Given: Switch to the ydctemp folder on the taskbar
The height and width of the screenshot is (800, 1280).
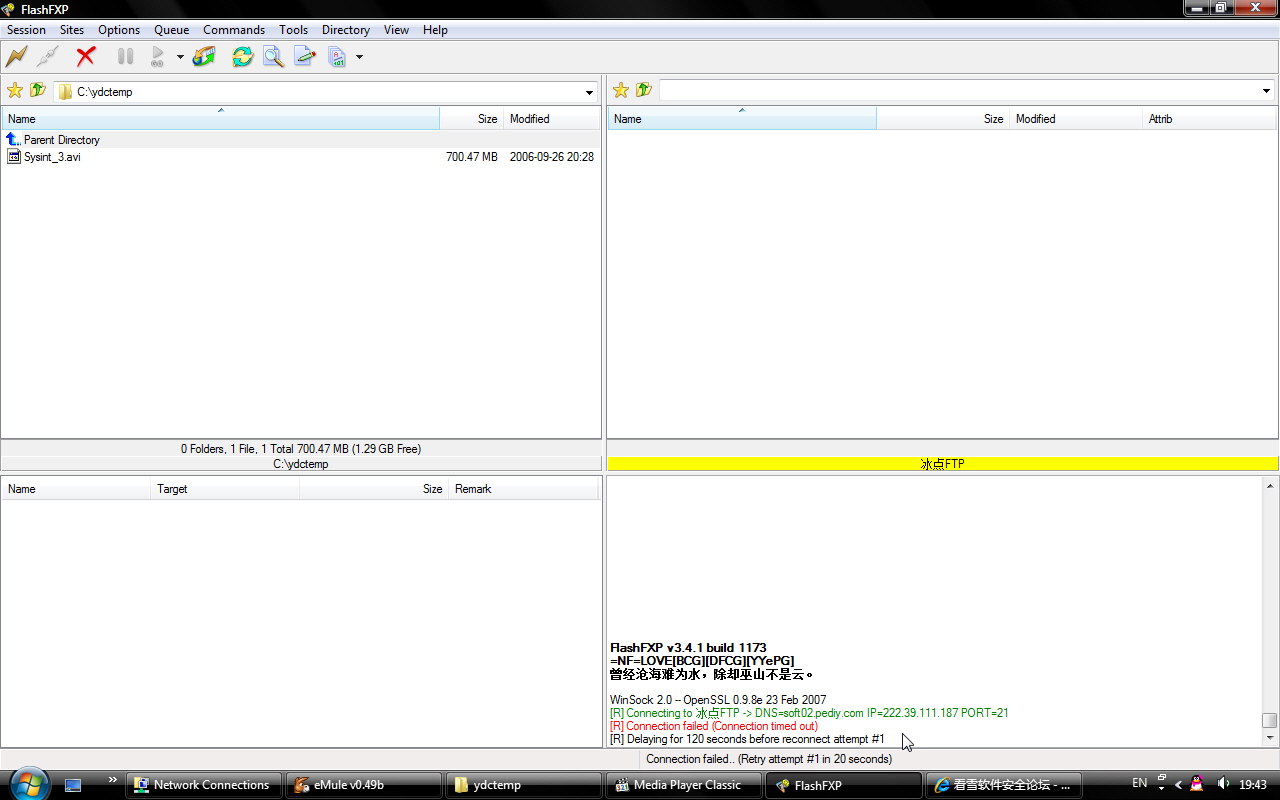Looking at the screenshot, I should point(524,785).
